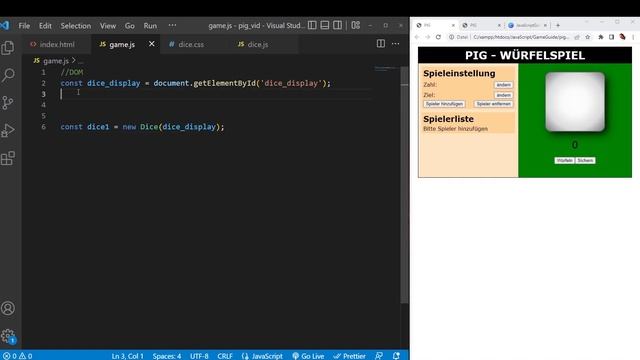Open the Go menu

click(130, 26)
